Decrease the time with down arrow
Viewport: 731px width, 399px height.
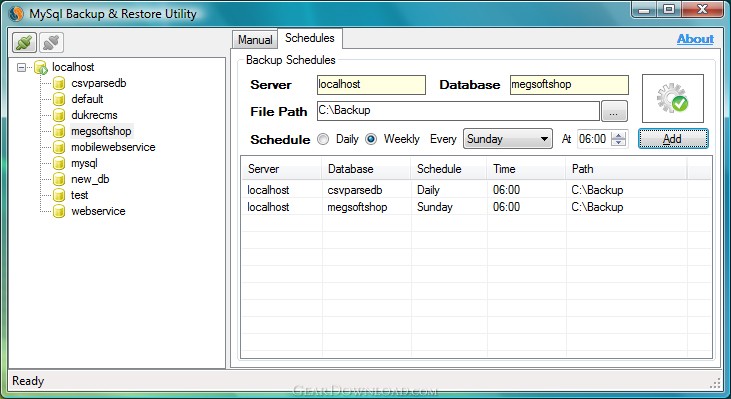[619, 143]
